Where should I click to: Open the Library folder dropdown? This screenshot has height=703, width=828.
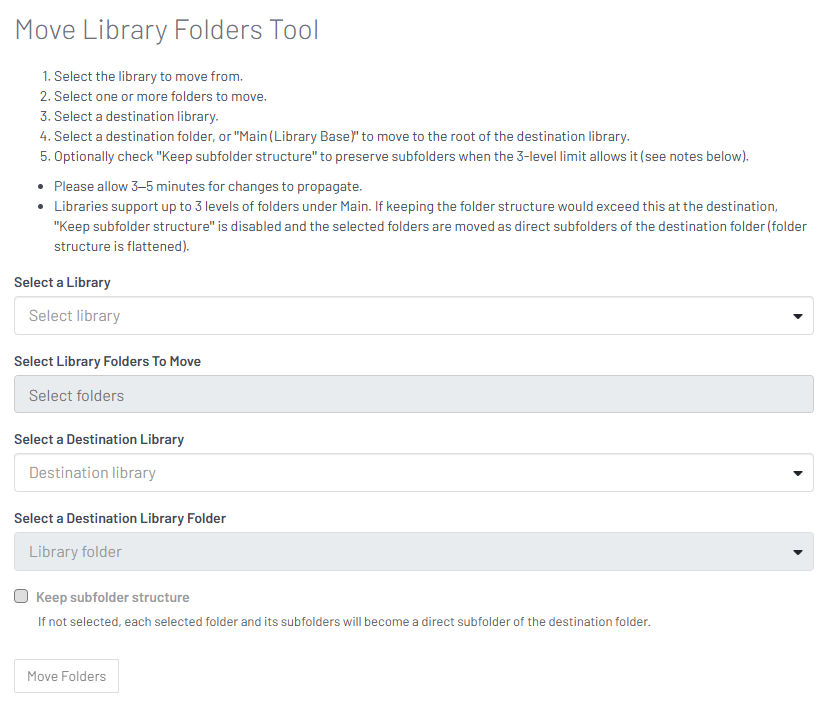(x=400, y=551)
